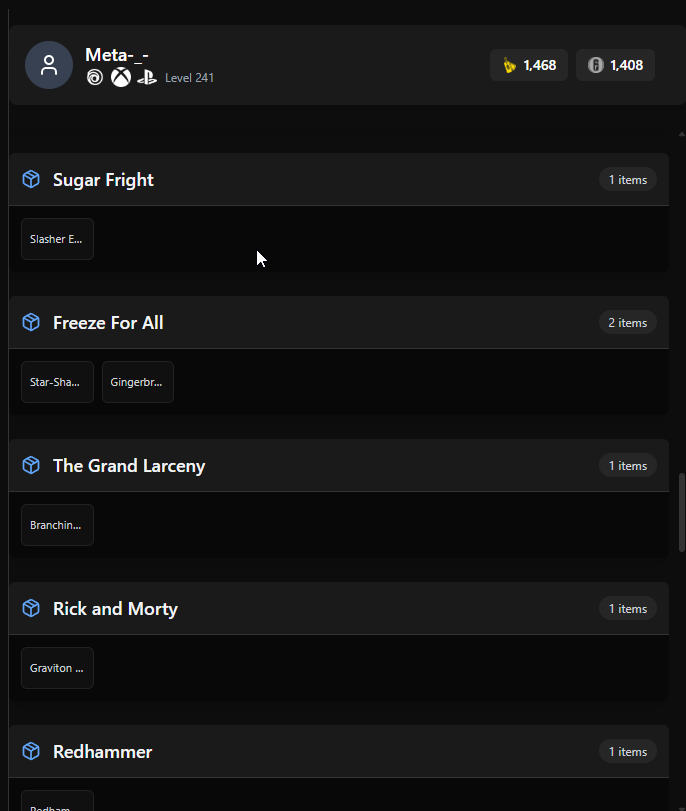The width and height of the screenshot is (686, 811).
Task: Select the Slasher E... item
Action: 57,239
